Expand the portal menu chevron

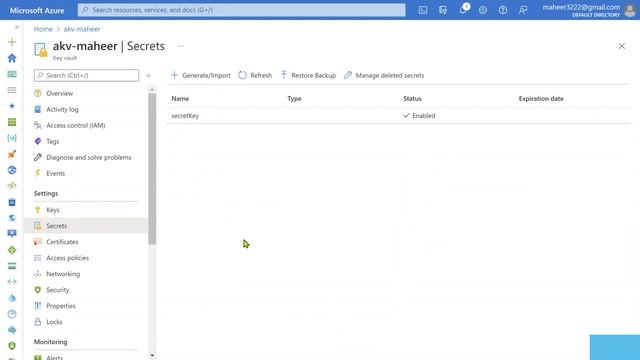[x=17, y=27]
